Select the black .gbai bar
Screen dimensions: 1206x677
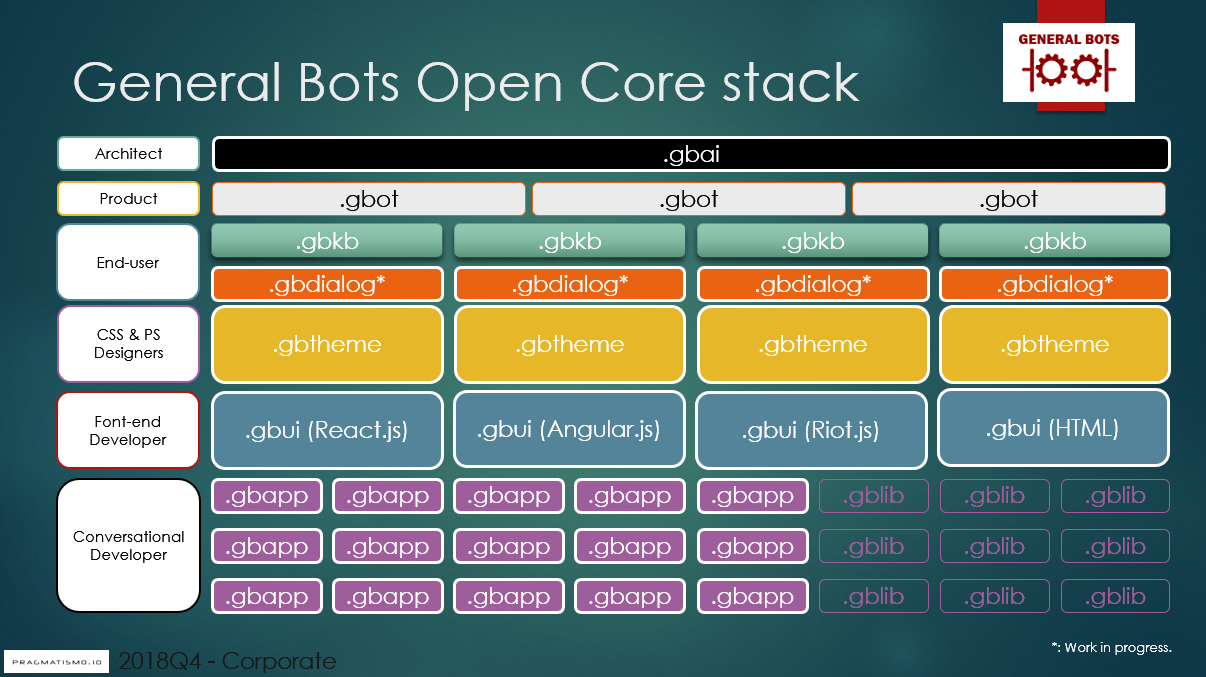click(691, 154)
